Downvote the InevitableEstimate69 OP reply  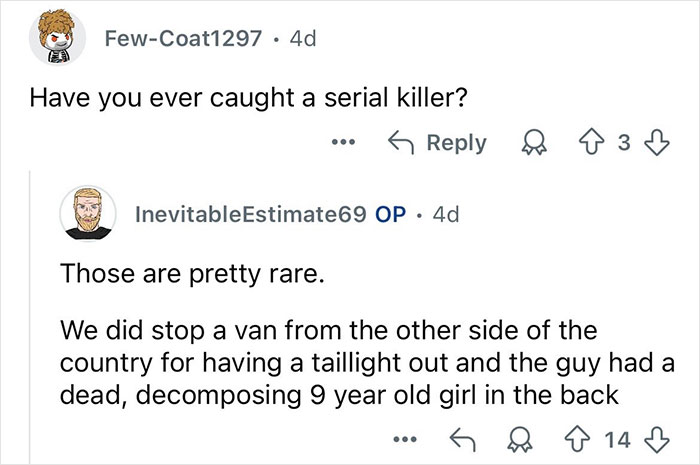coord(657,440)
